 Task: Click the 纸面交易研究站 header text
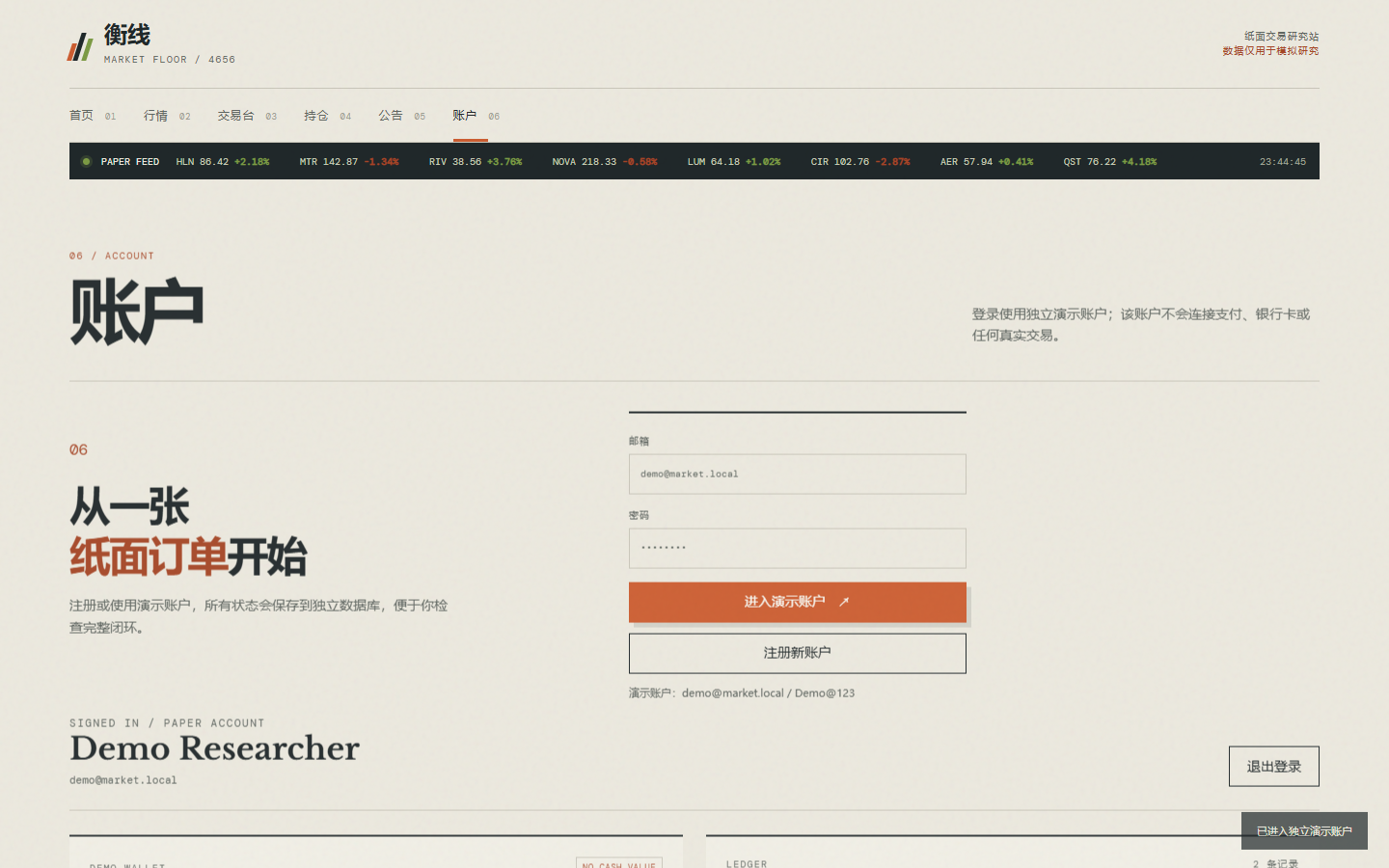tap(1281, 37)
